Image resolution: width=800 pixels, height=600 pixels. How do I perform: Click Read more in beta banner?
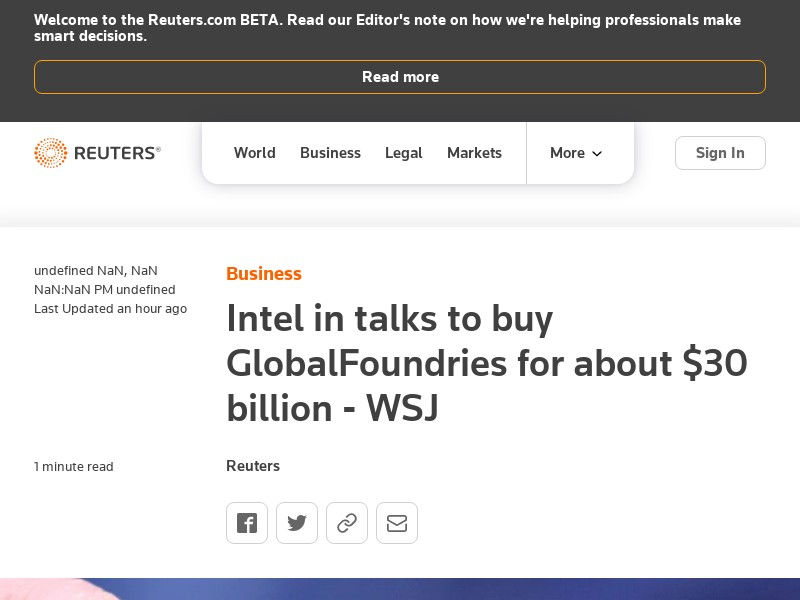(x=400, y=77)
